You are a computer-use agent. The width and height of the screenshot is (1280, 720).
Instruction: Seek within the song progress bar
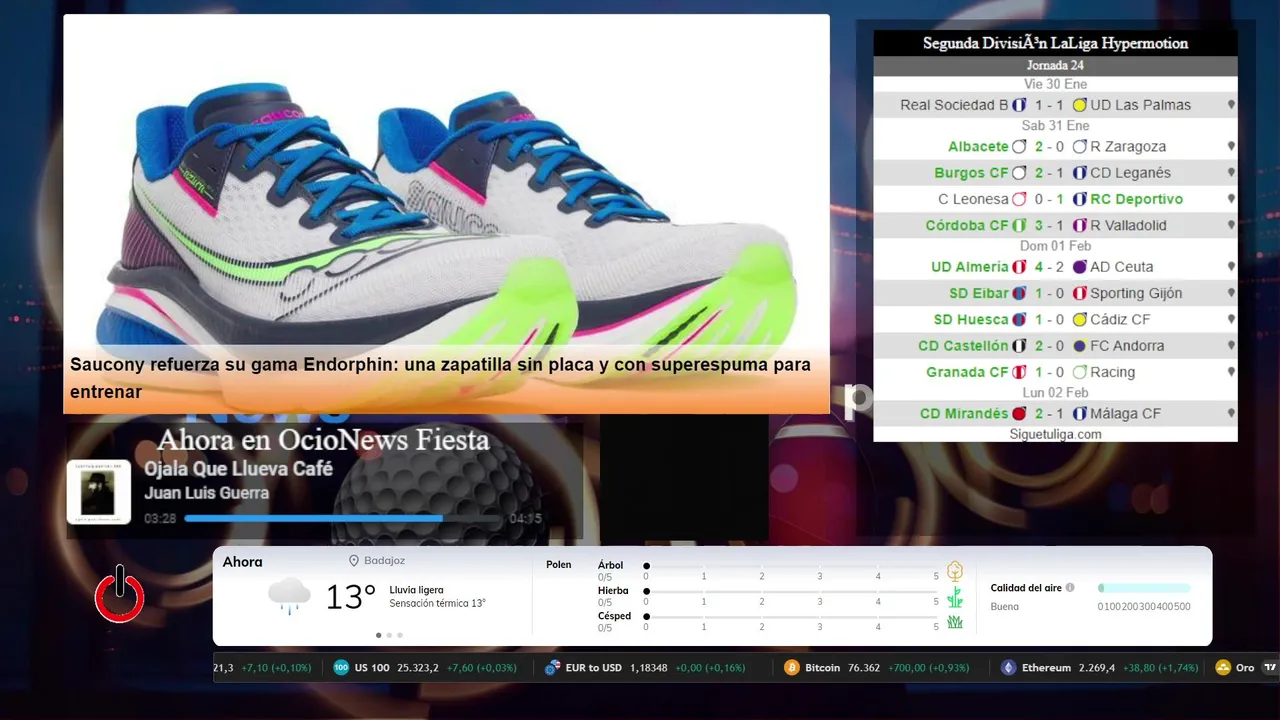[x=343, y=519]
